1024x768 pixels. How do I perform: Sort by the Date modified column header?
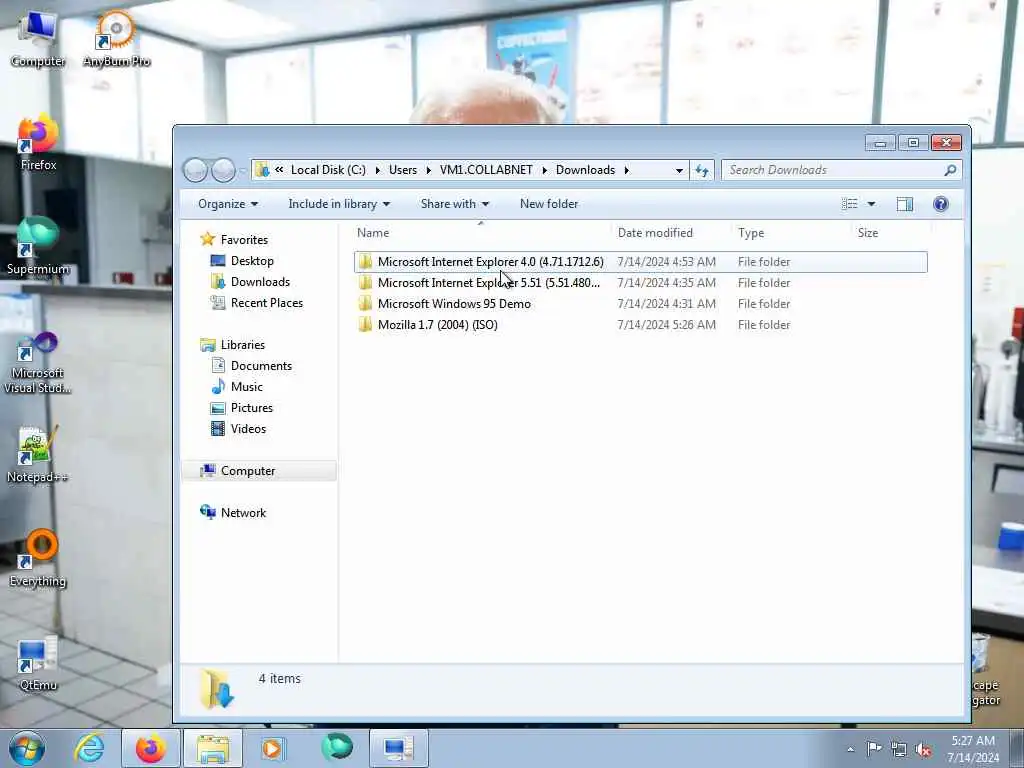click(x=671, y=232)
